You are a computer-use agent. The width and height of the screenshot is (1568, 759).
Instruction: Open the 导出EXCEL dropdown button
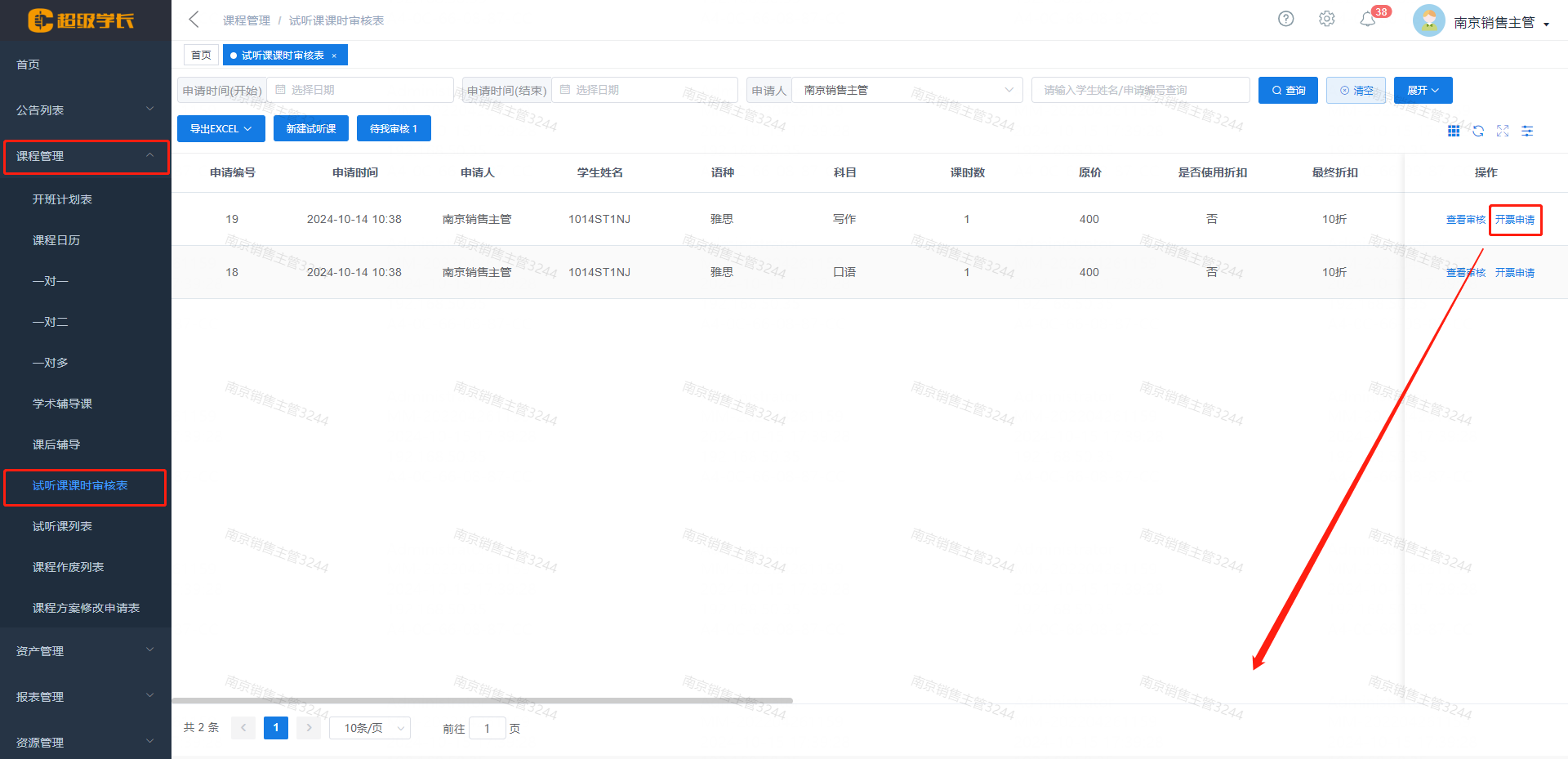(x=220, y=128)
